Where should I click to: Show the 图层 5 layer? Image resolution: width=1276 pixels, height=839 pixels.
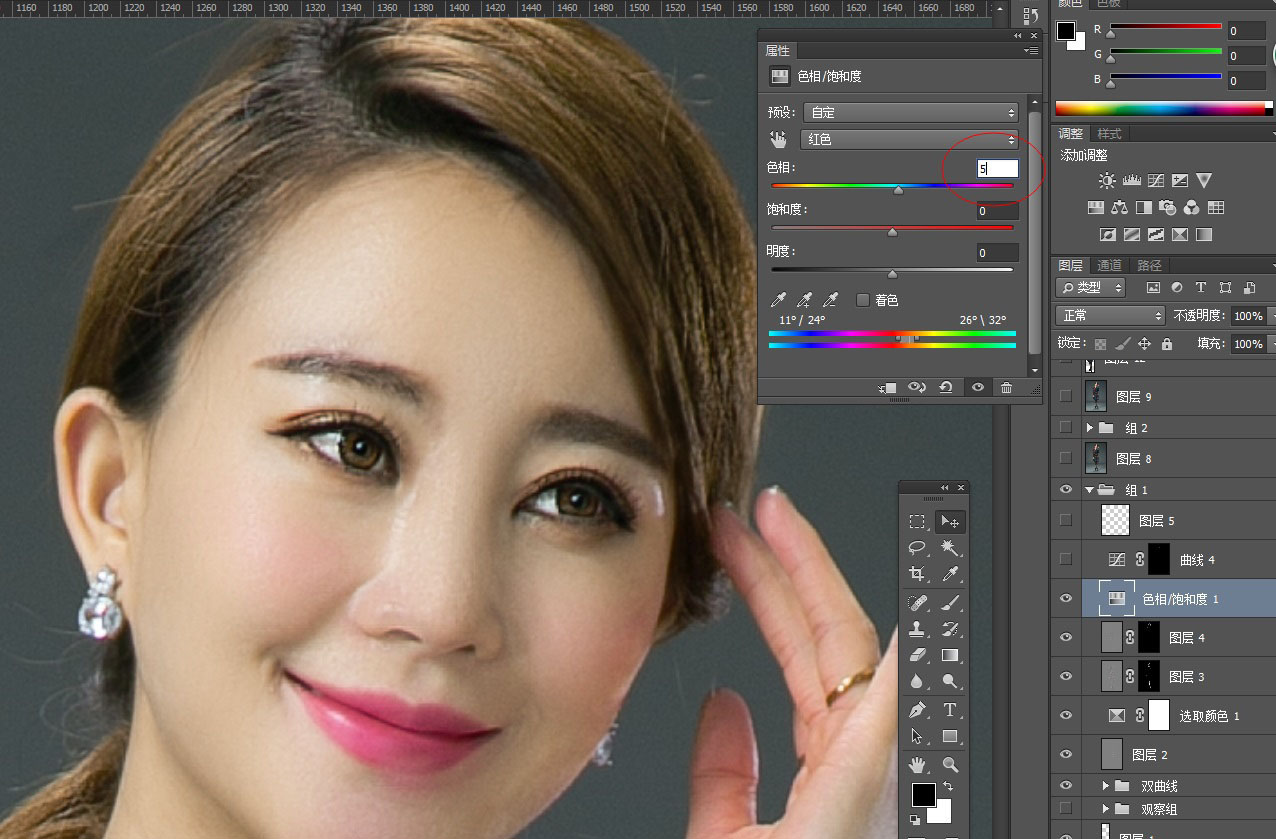pos(1066,520)
